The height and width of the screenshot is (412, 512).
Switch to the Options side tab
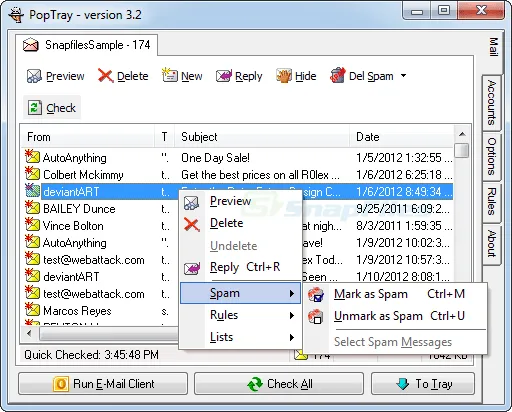492,156
